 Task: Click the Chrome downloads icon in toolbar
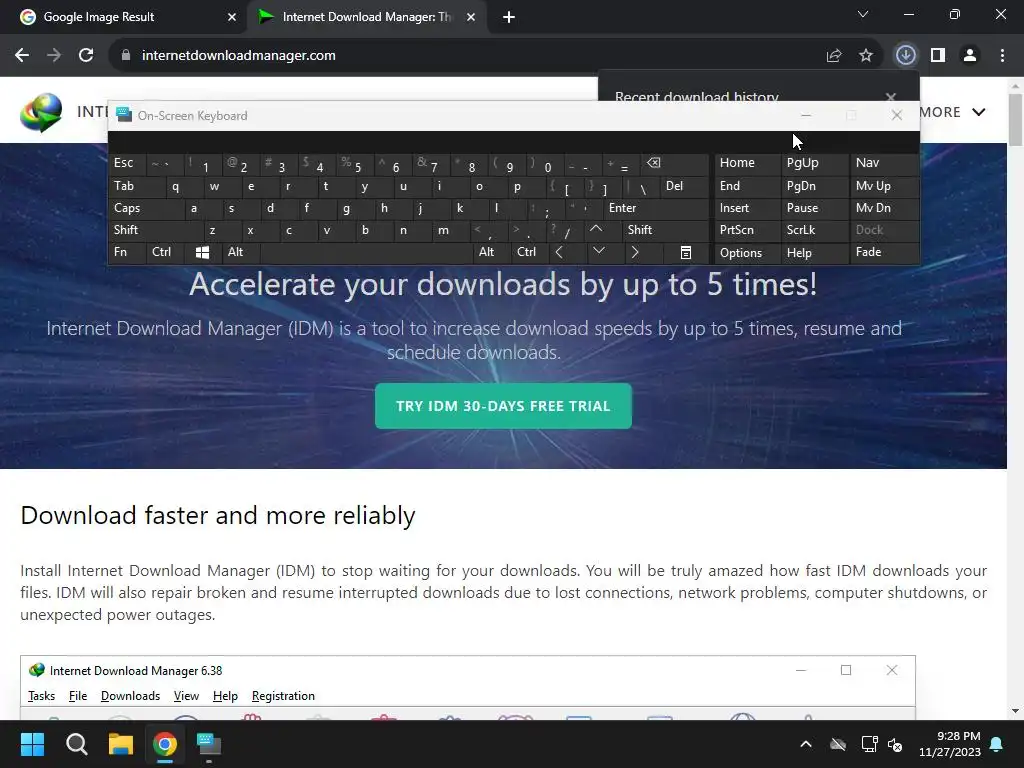pyautogui.click(x=905, y=56)
